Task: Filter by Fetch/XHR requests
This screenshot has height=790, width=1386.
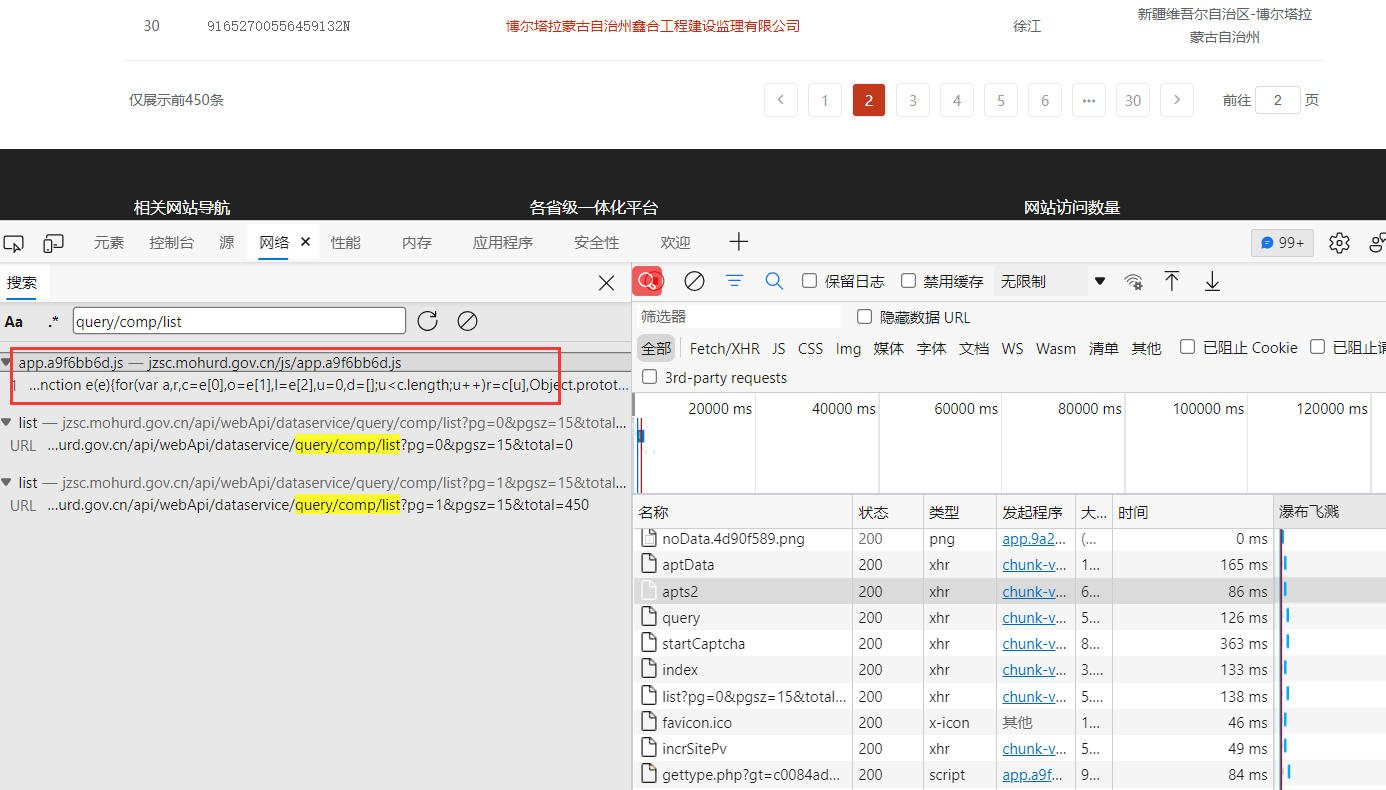Action: (725, 348)
